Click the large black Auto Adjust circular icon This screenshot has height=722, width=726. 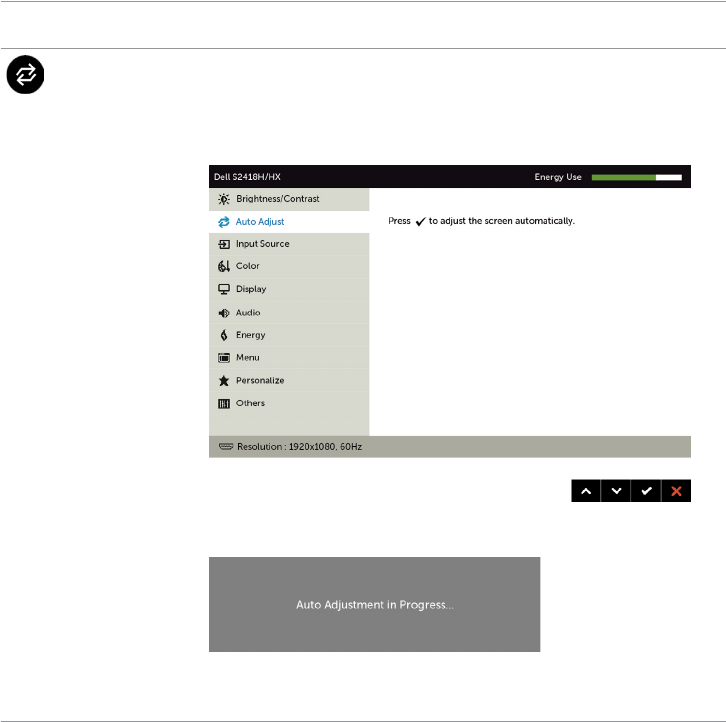(x=25, y=75)
